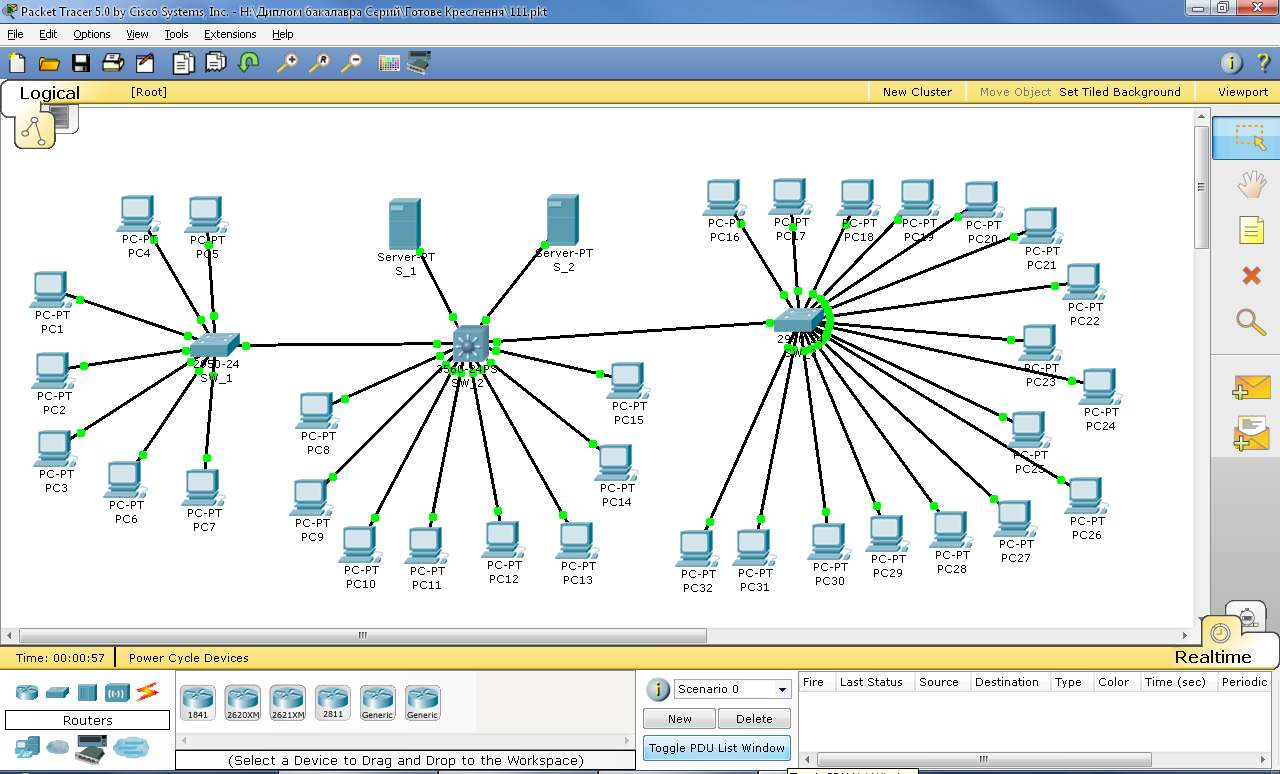
Task: Reset zoom with the R magnifier
Action: 319,63
